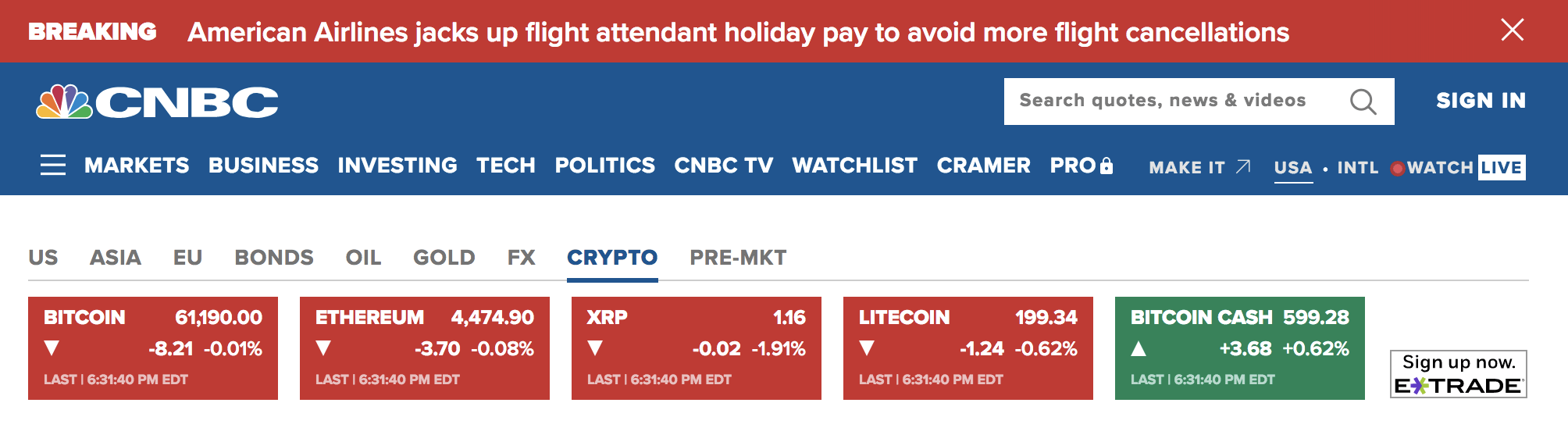Open the breaking American Airlines headline
Image resolution: width=1568 pixels, height=442 pixels.
(x=738, y=32)
